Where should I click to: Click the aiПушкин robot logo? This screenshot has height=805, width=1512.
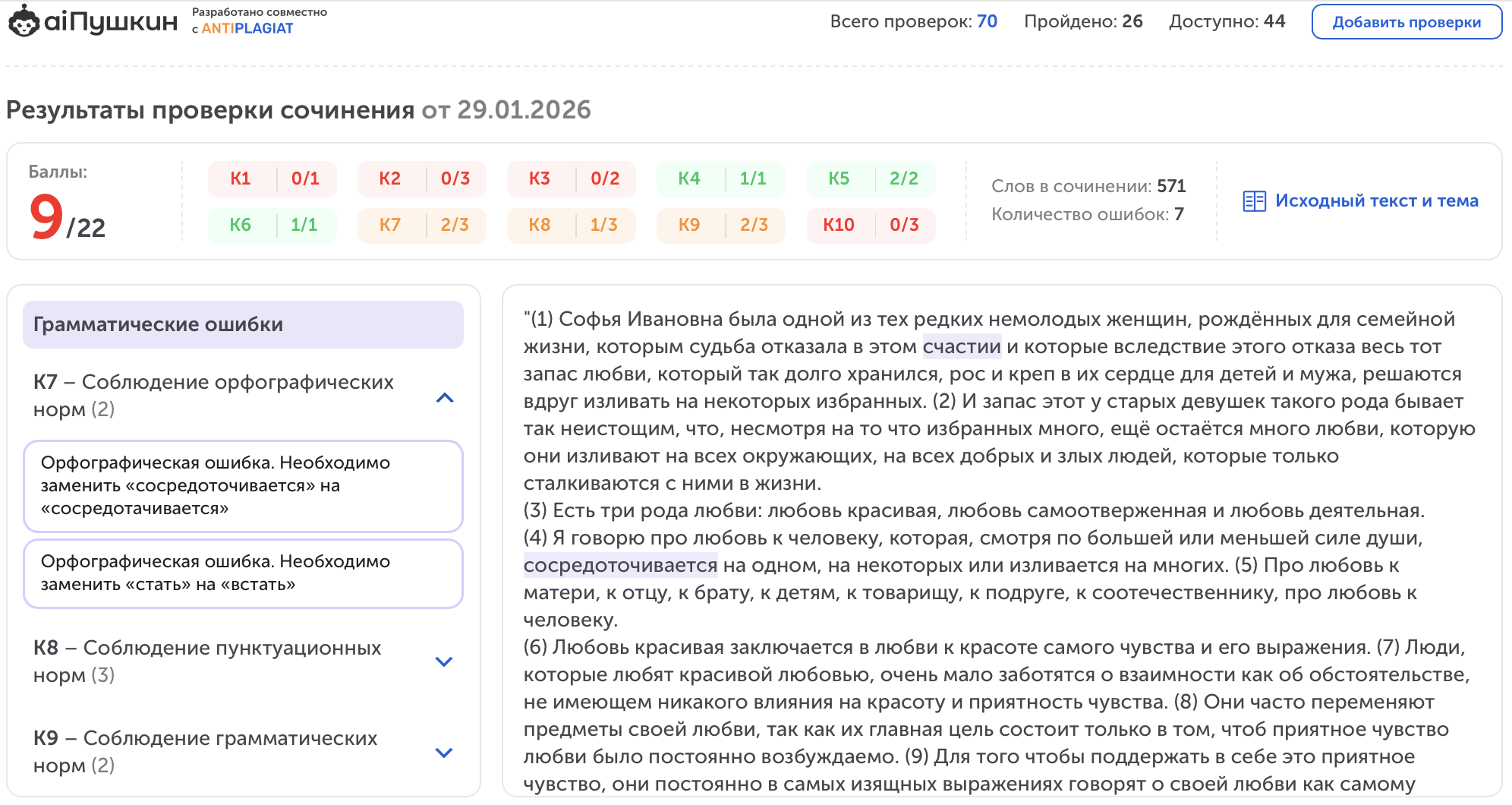(26, 23)
